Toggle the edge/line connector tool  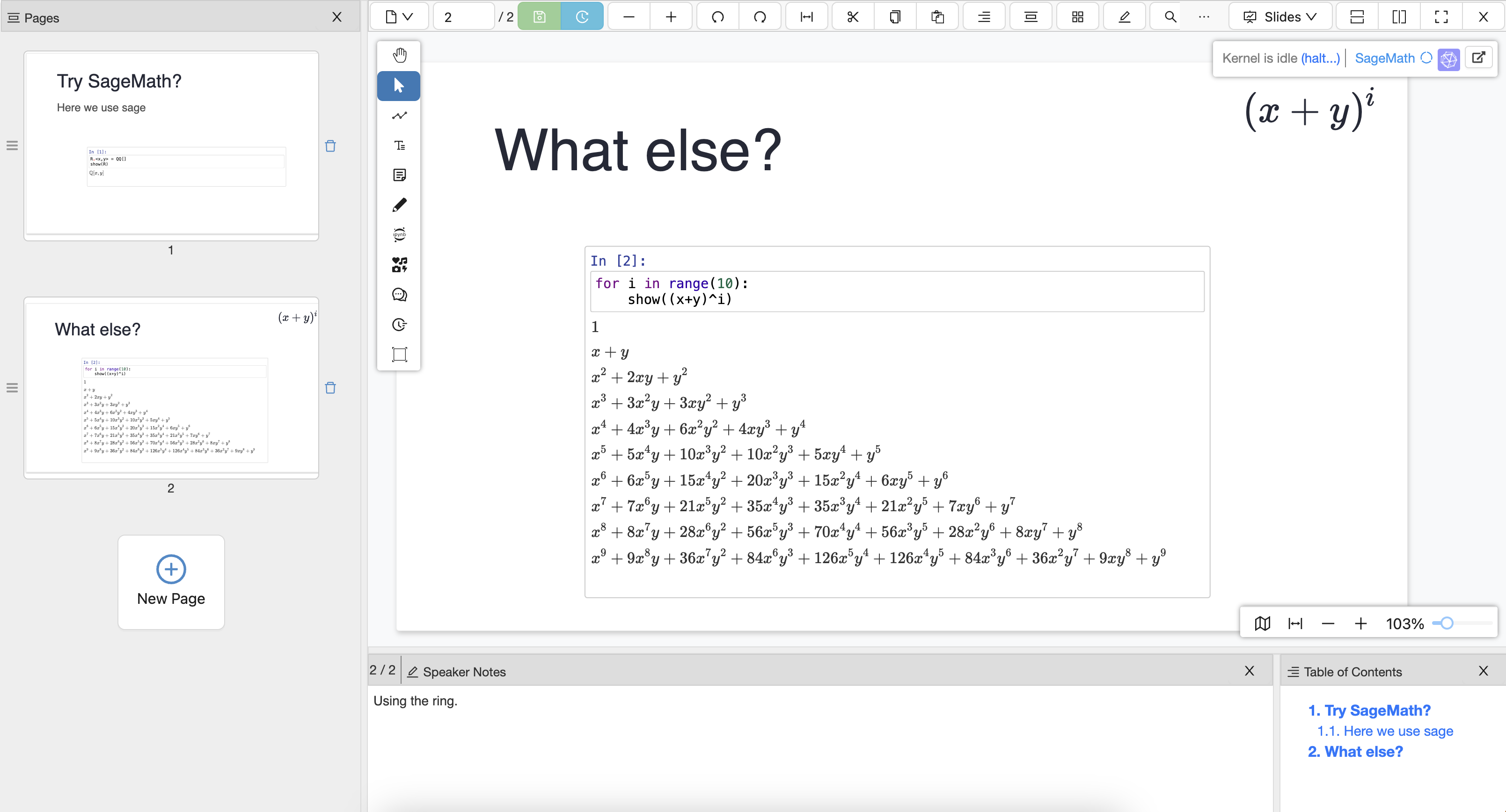coord(399,116)
